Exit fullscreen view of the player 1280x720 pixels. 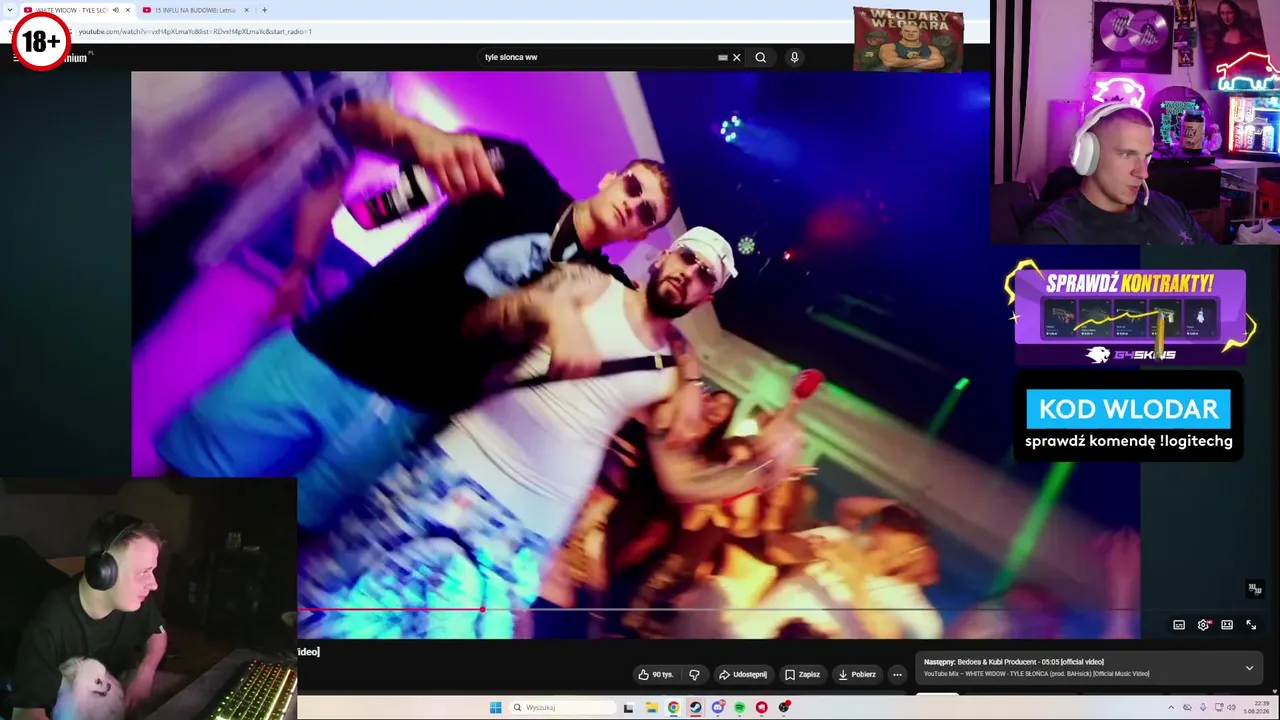coord(1251,625)
